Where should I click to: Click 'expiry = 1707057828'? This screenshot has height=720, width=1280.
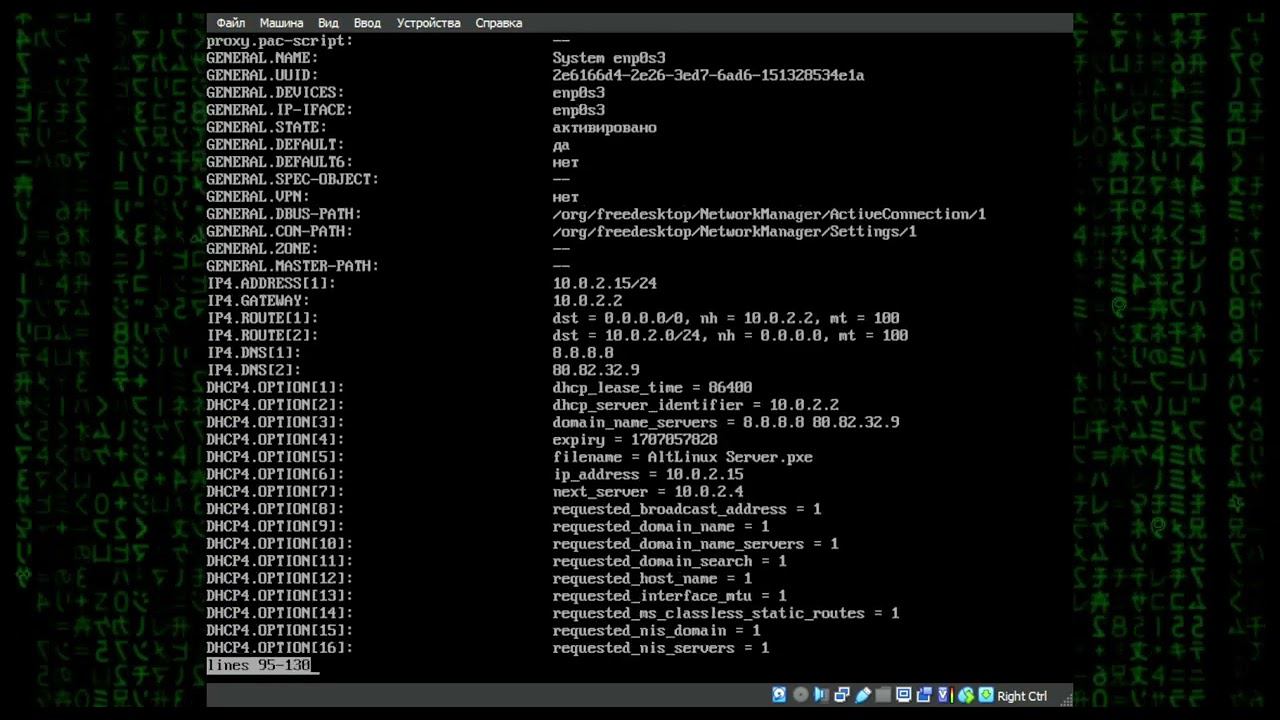click(x=635, y=440)
